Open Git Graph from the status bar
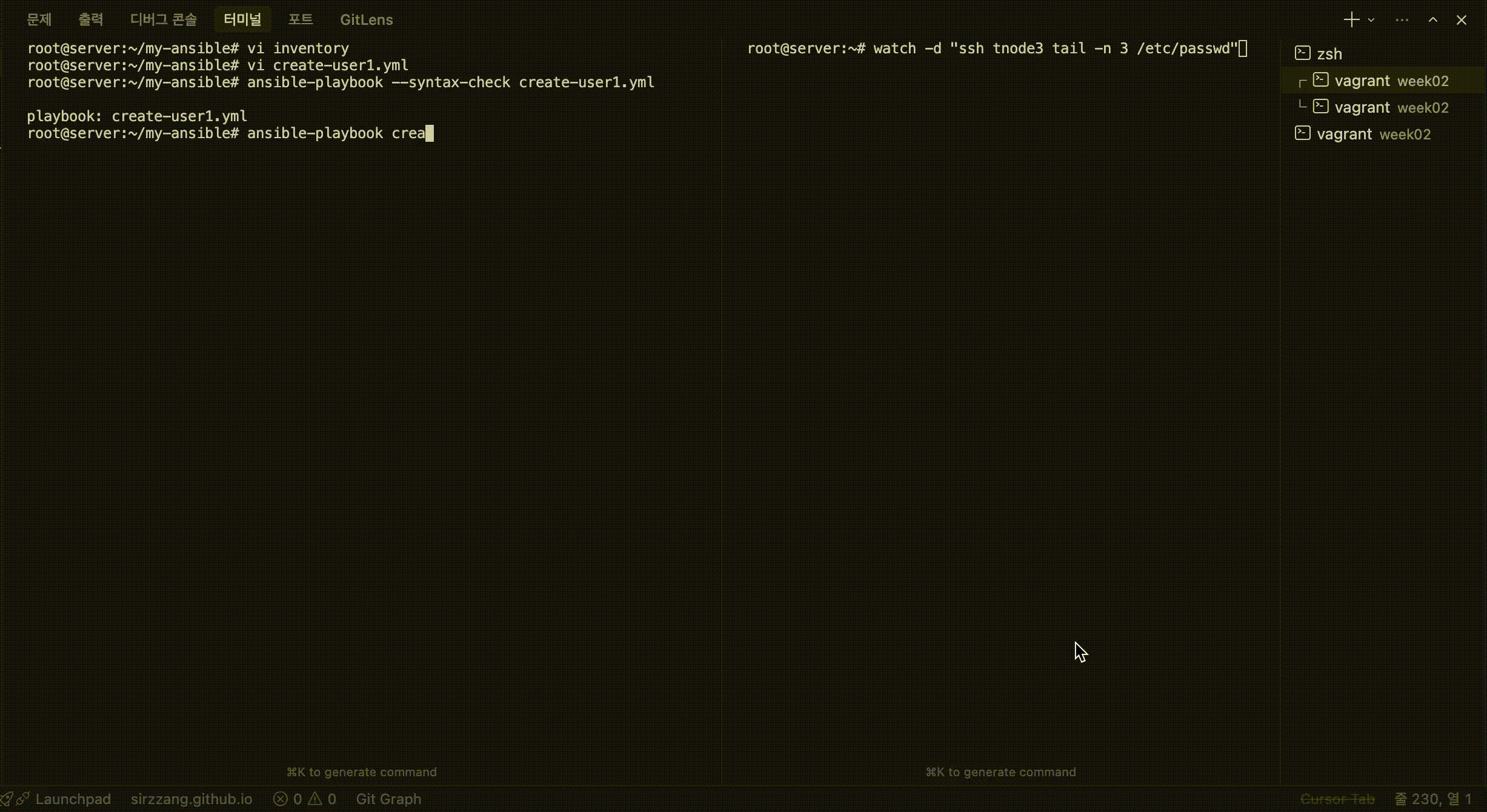The image size is (1487, 812). pyautogui.click(x=388, y=799)
